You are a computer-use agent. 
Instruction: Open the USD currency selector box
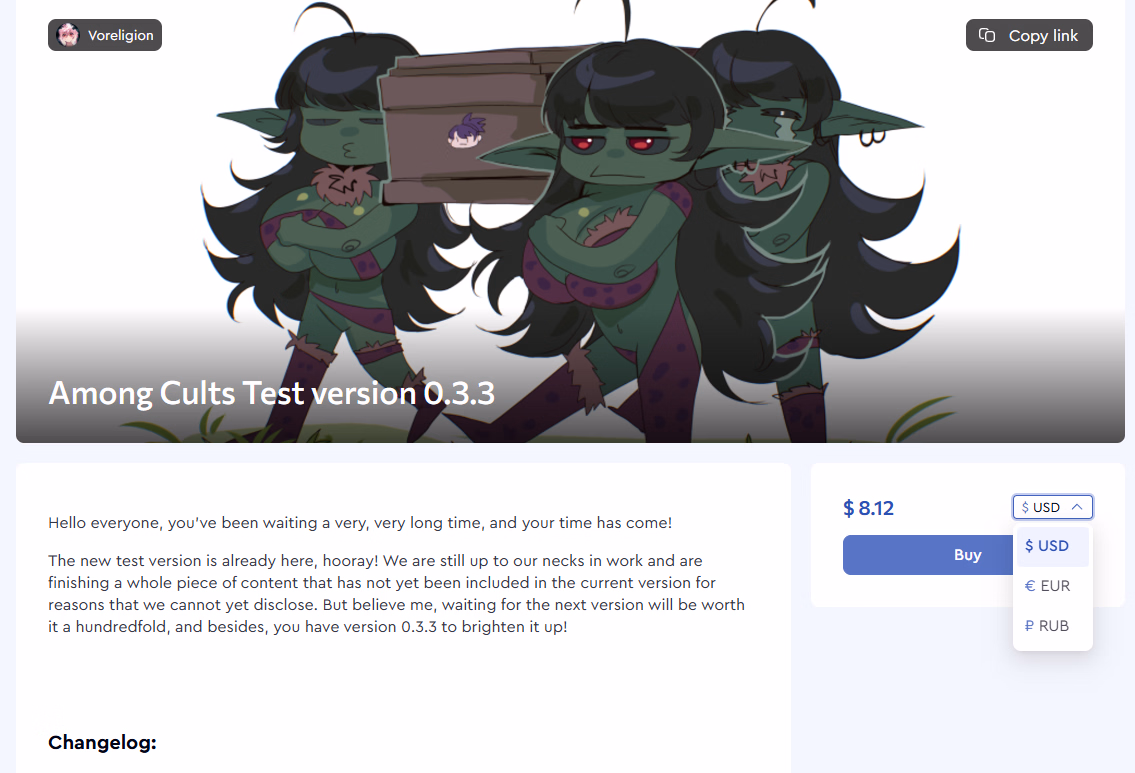(x=1052, y=507)
